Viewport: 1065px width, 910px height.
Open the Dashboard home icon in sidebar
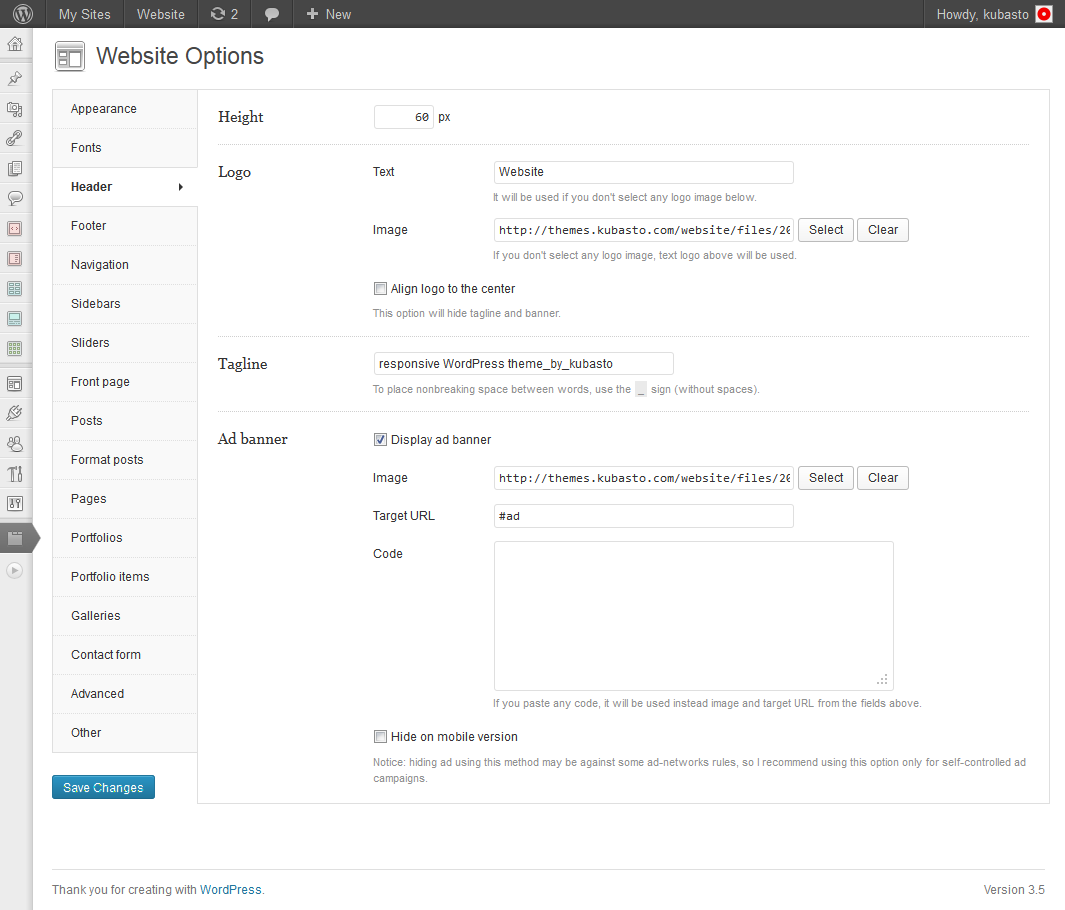pos(15,44)
